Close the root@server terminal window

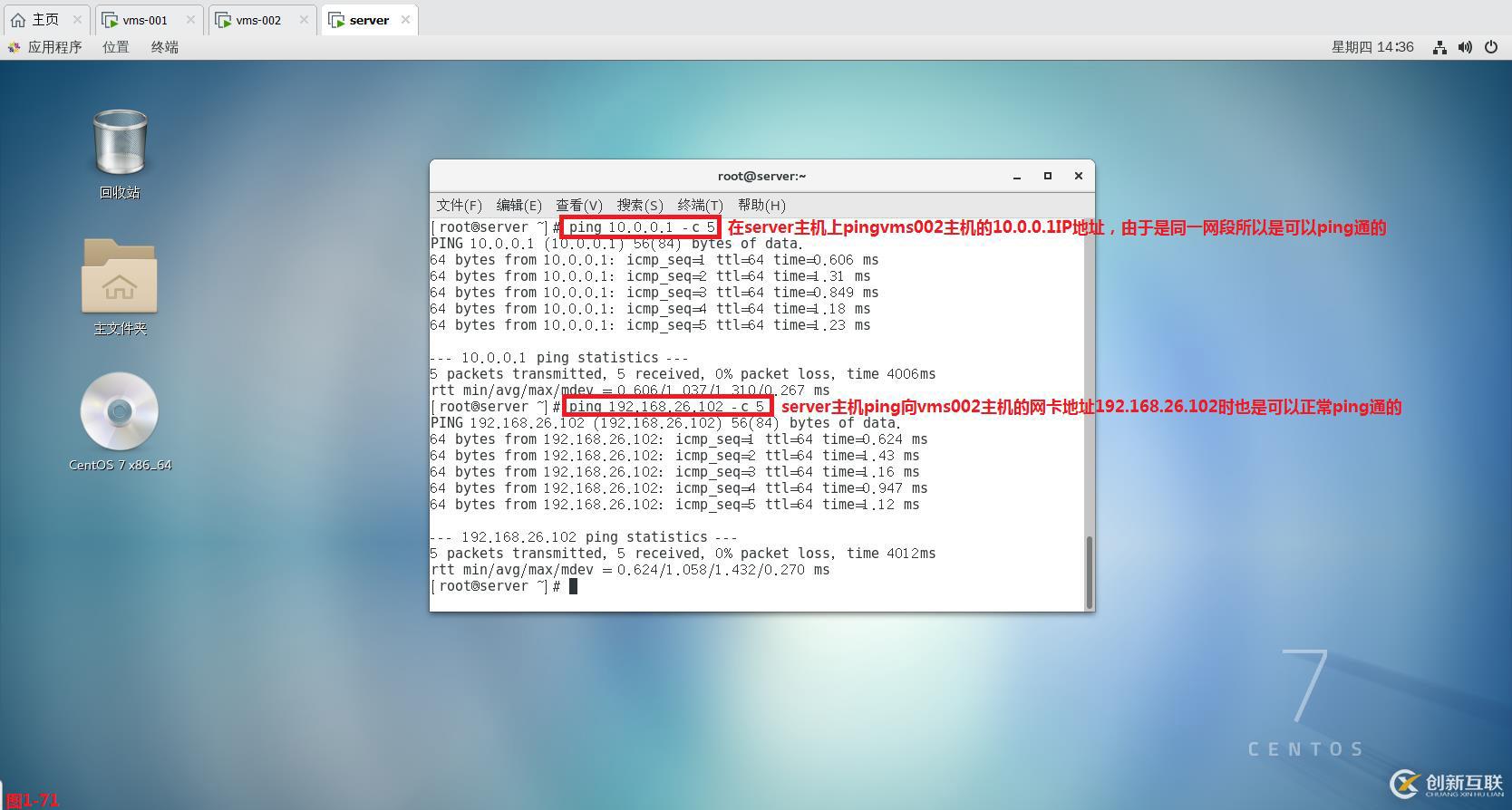coord(1079,176)
